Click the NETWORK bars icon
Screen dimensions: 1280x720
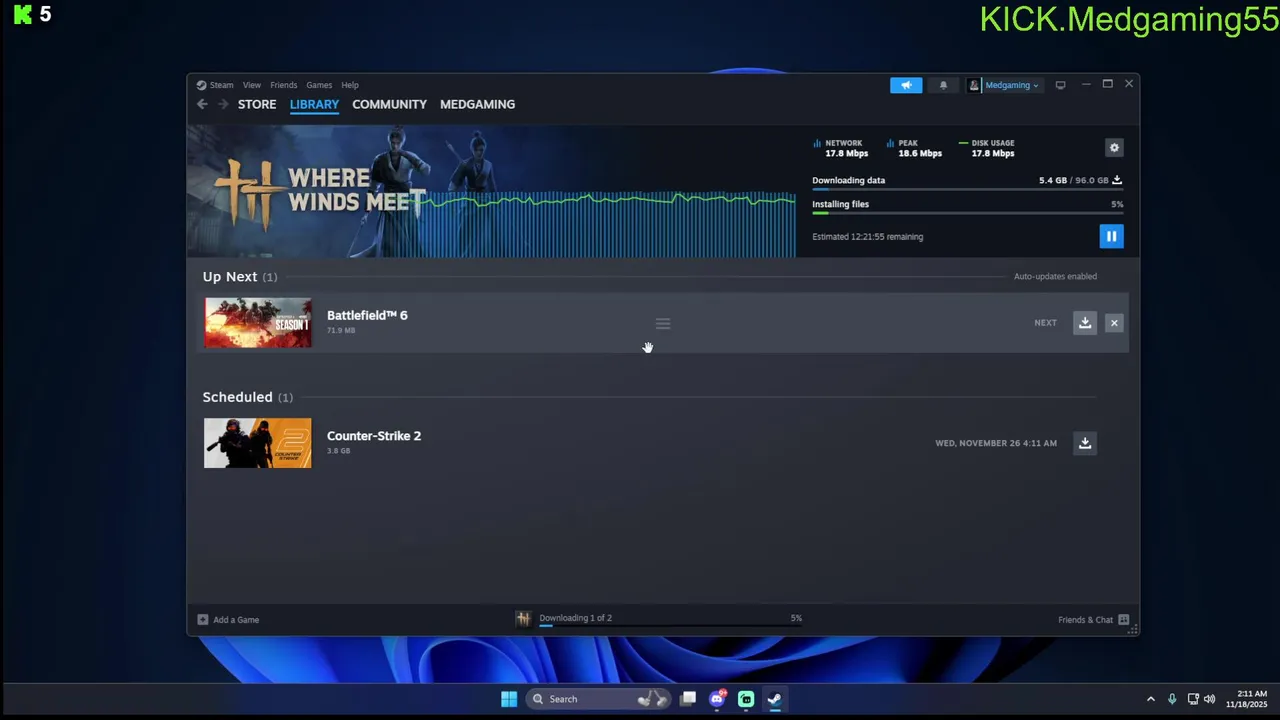click(x=817, y=143)
